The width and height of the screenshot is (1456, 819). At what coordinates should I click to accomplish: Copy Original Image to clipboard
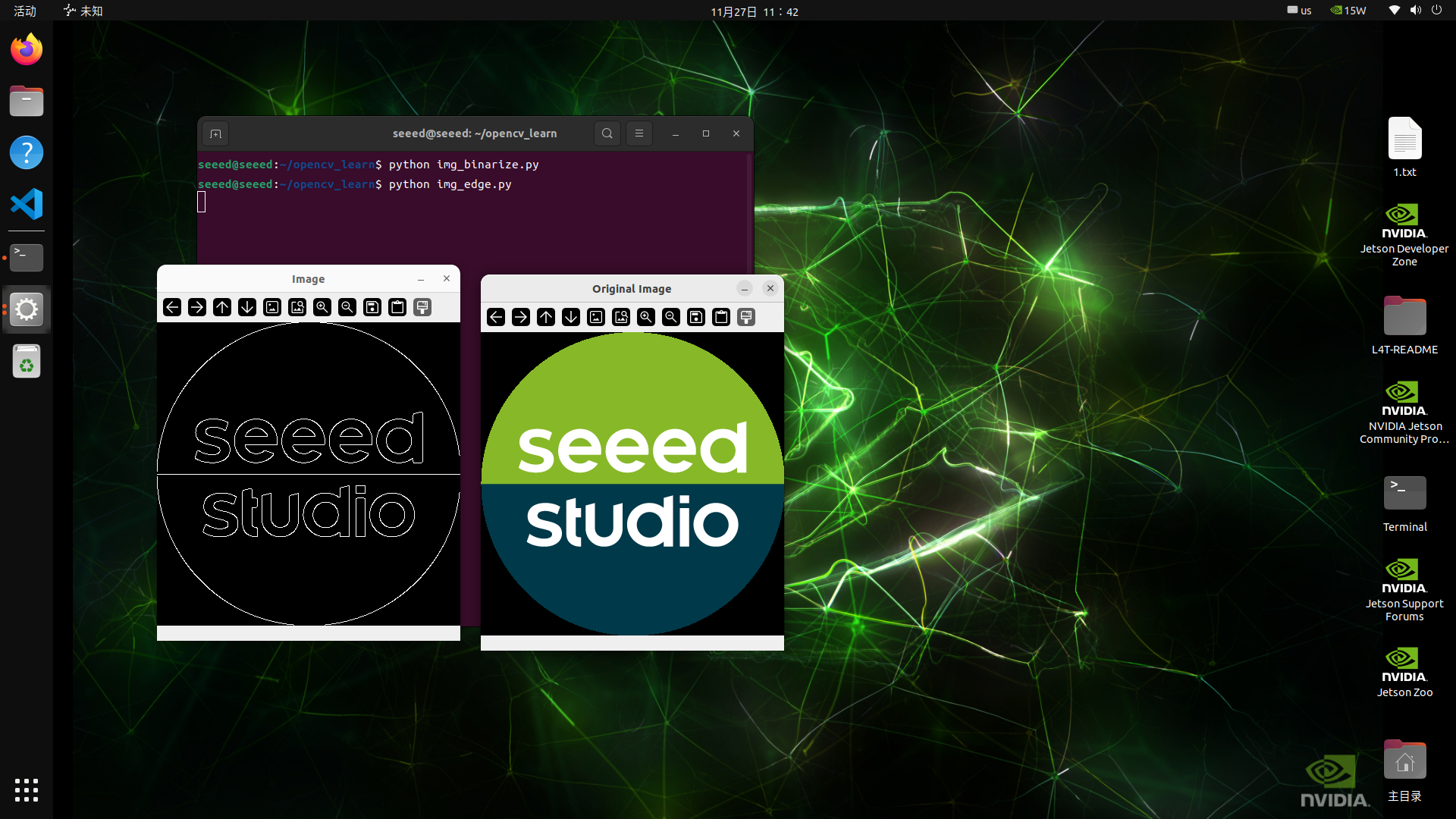721,317
